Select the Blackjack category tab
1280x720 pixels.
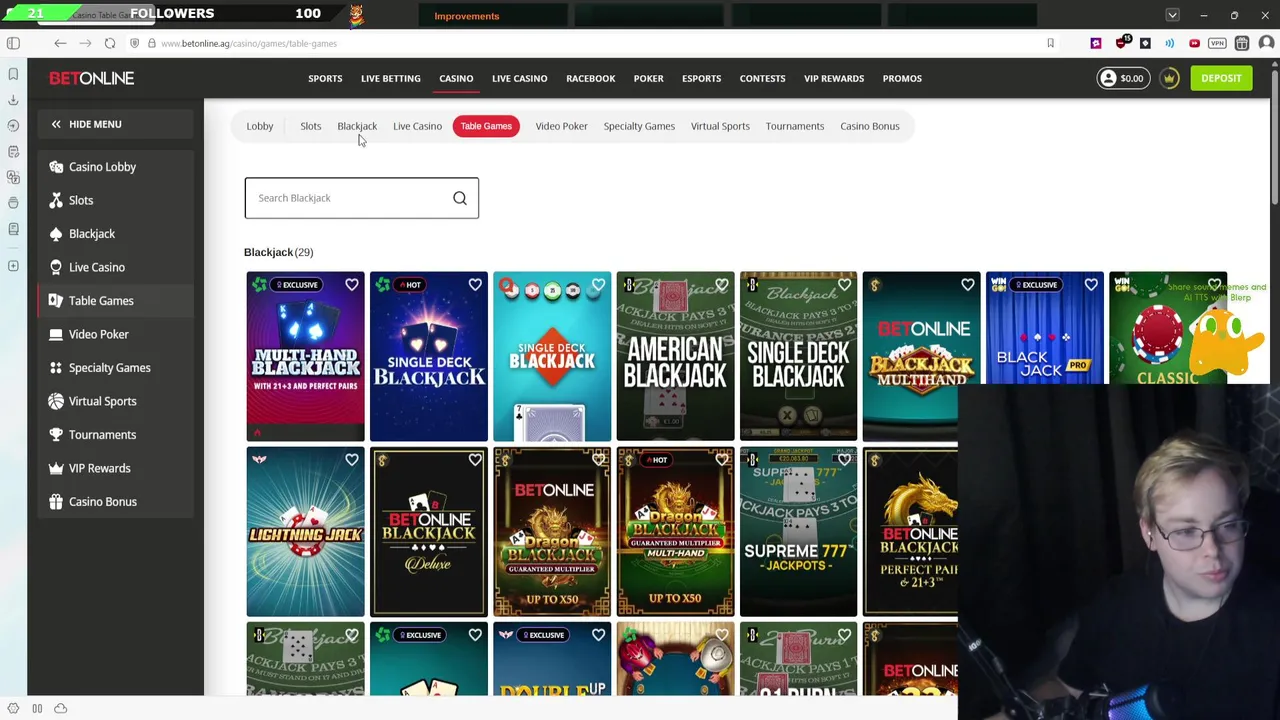coord(357,126)
